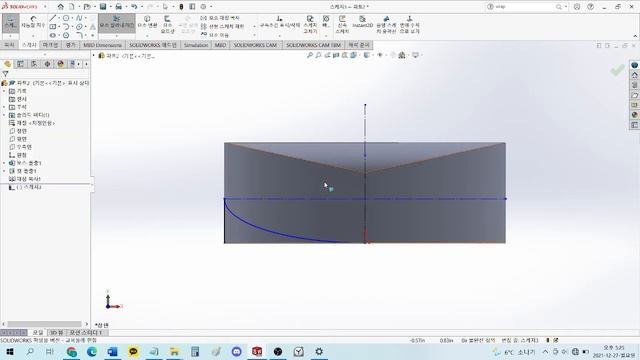Expand the Boss-Extrude1 feature node
The height and width of the screenshot is (360, 640).
(4, 163)
